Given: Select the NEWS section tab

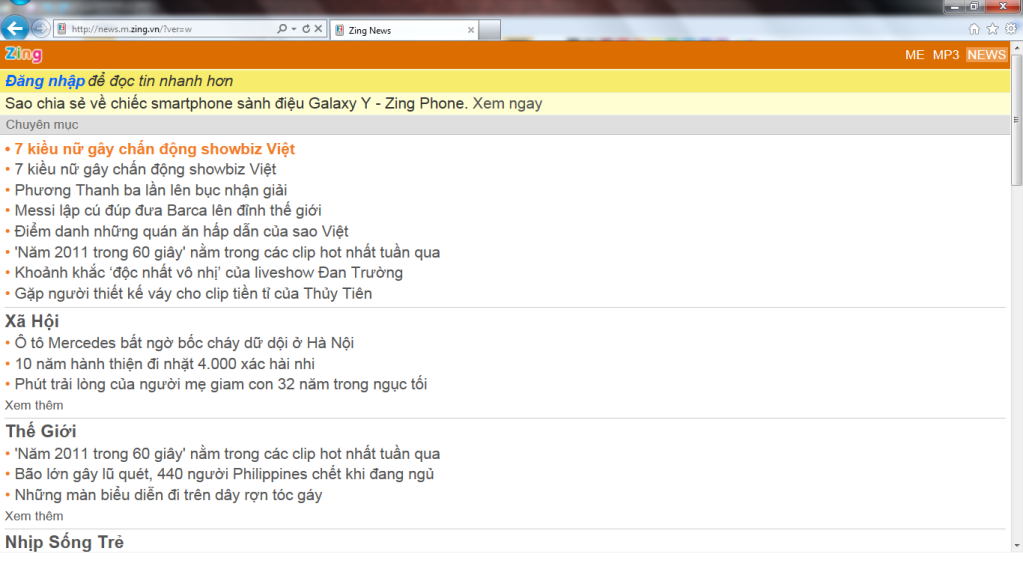Looking at the screenshot, I should click(986, 55).
